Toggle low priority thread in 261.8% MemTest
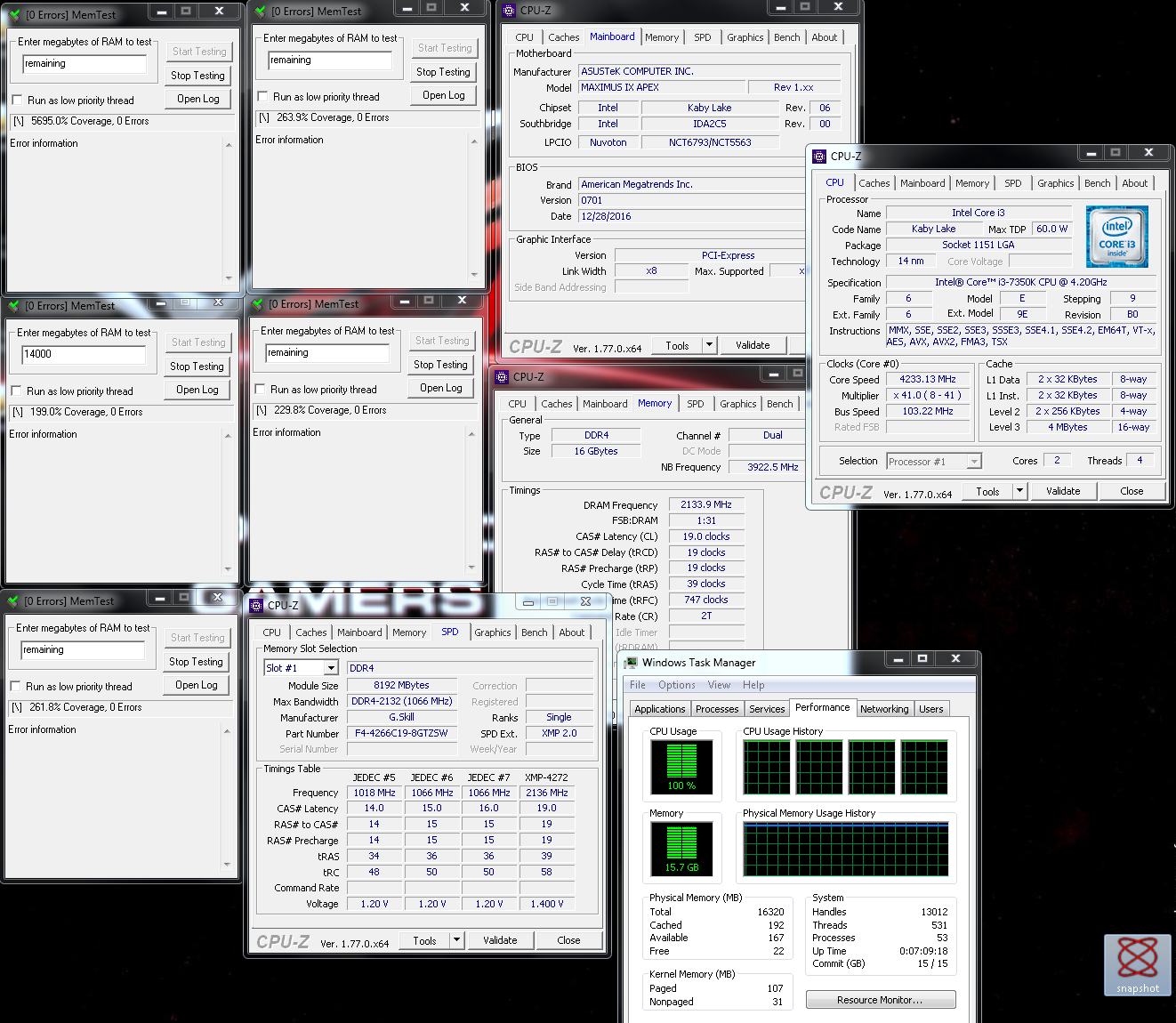1176x1023 pixels. click(15, 687)
